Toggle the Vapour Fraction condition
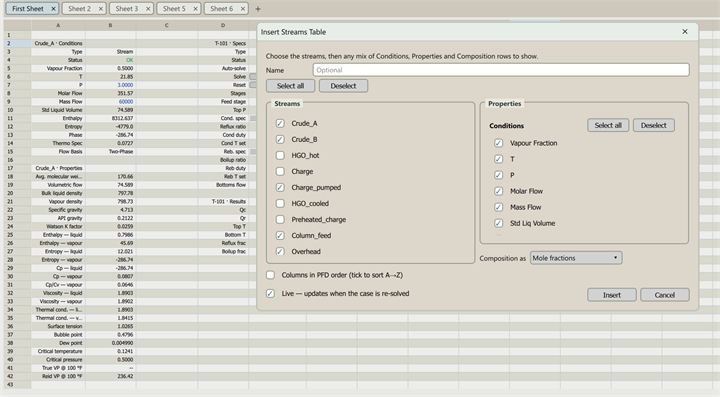Image resolution: width=720 pixels, height=397 pixels. 499,143
